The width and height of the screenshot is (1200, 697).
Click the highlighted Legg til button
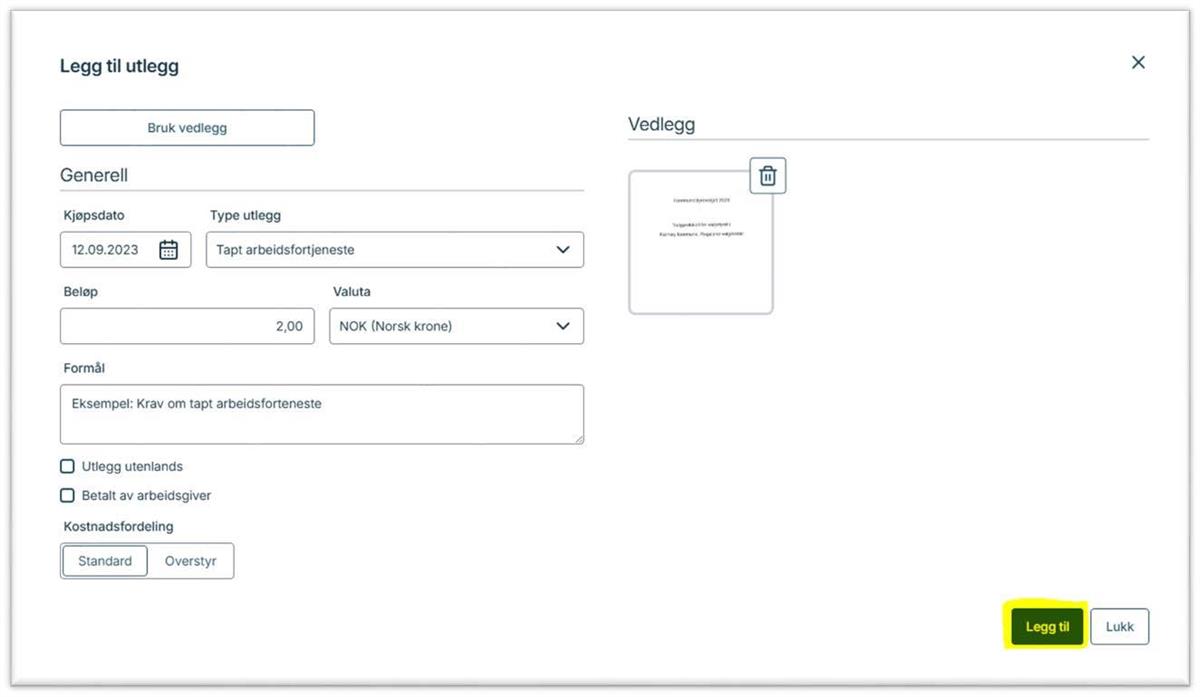[x=1047, y=627]
